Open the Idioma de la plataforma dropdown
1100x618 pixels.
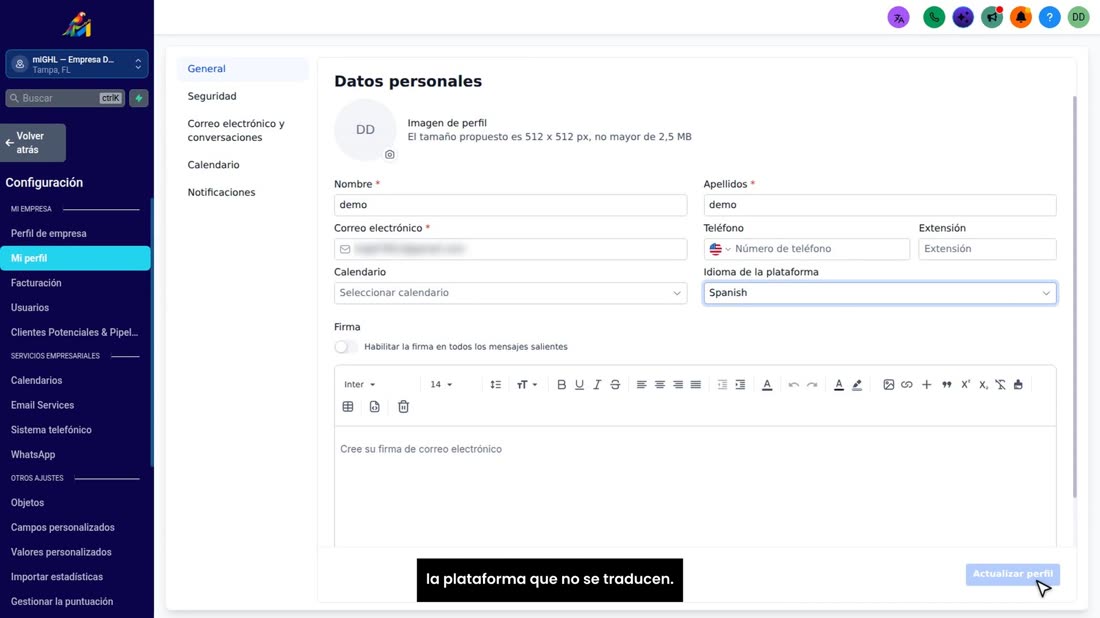[880, 293]
